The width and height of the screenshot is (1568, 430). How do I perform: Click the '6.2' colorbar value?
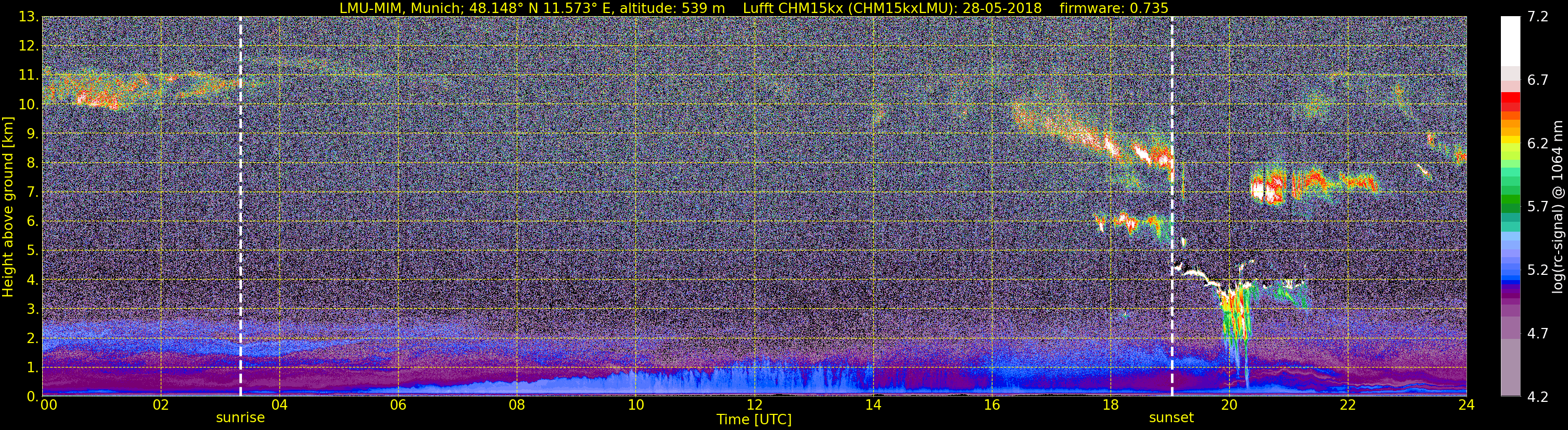(1538, 144)
